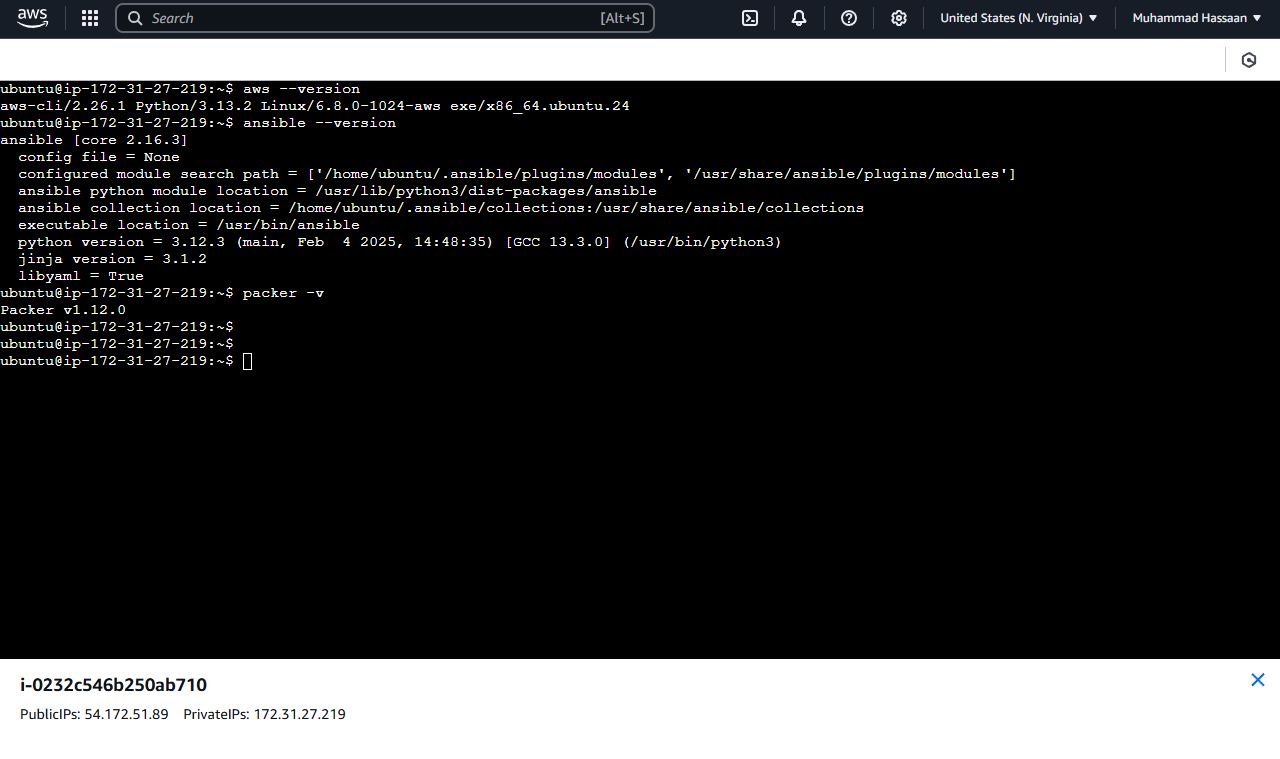Click the terminal cursor at the prompt
The image size is (1280, 759).
click(x=248, y=361)
